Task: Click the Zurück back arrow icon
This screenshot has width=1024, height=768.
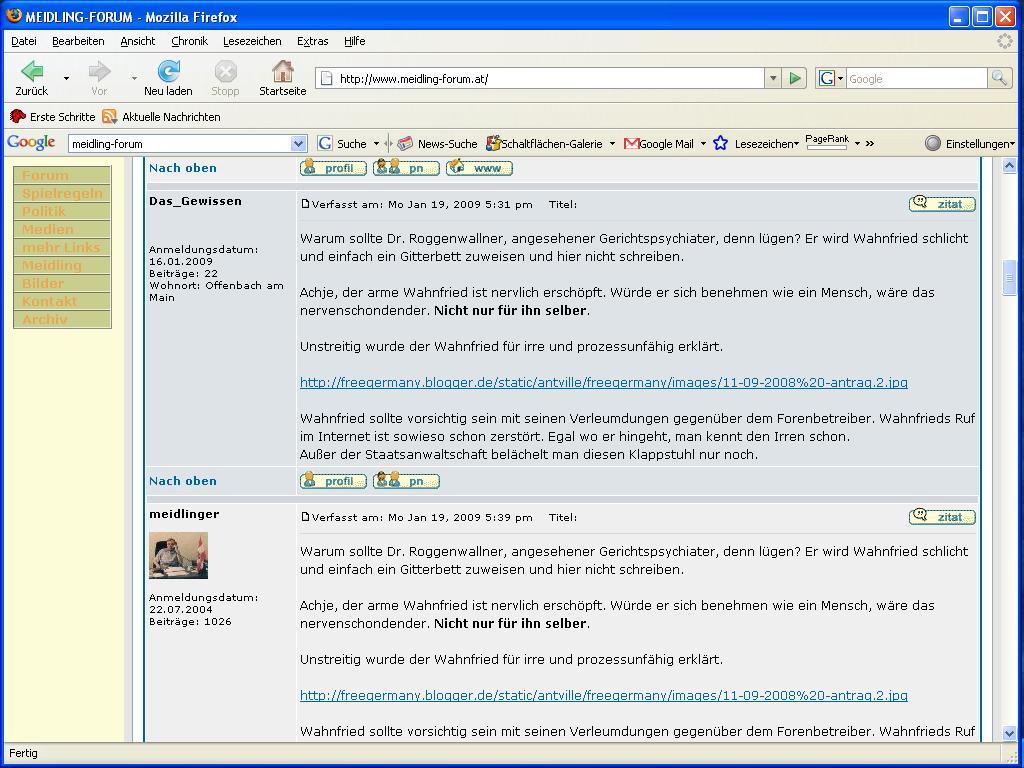Action: 32,71
